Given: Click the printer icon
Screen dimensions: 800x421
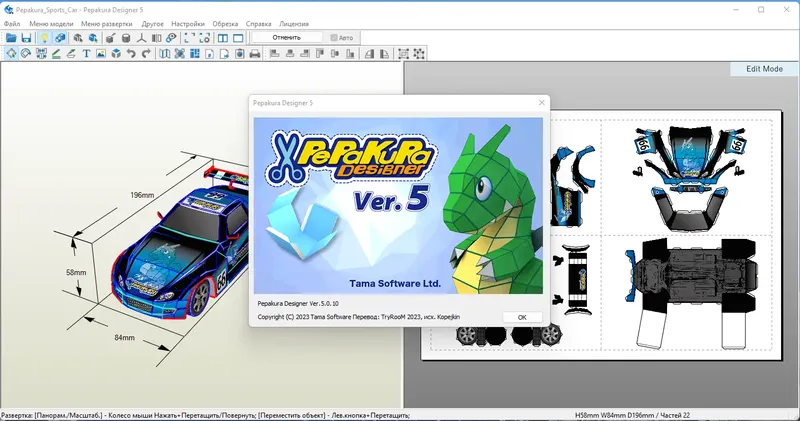Looking at the screenshot, I should (255, 54).
